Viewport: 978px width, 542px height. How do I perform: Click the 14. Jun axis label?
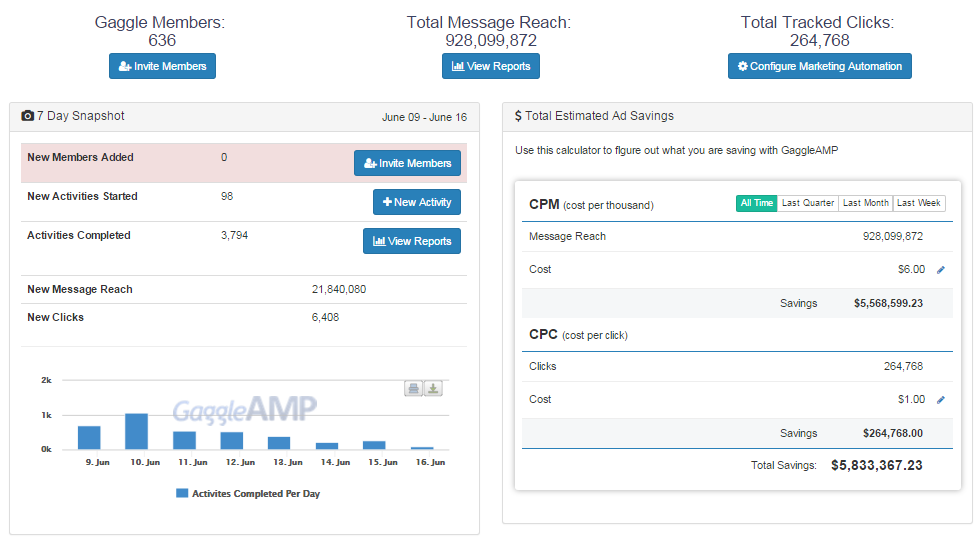point(335,462)
